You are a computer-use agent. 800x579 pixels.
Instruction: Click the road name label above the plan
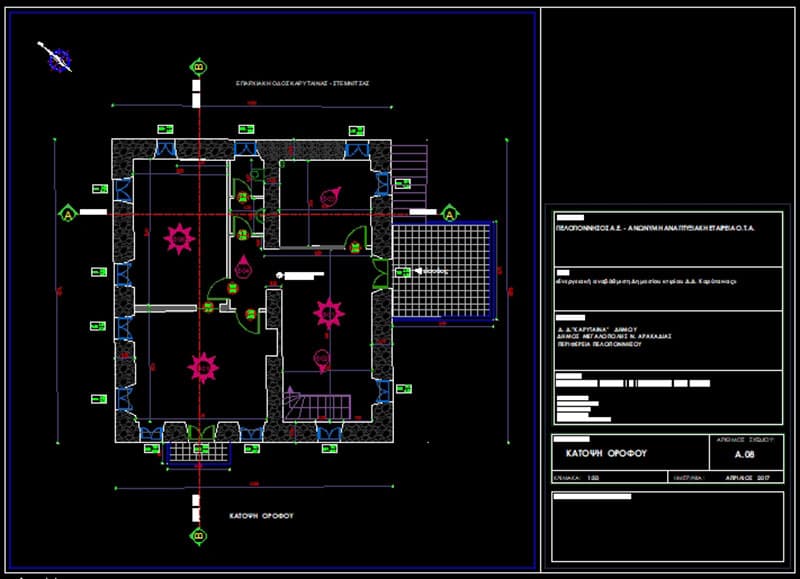[302, 83]
